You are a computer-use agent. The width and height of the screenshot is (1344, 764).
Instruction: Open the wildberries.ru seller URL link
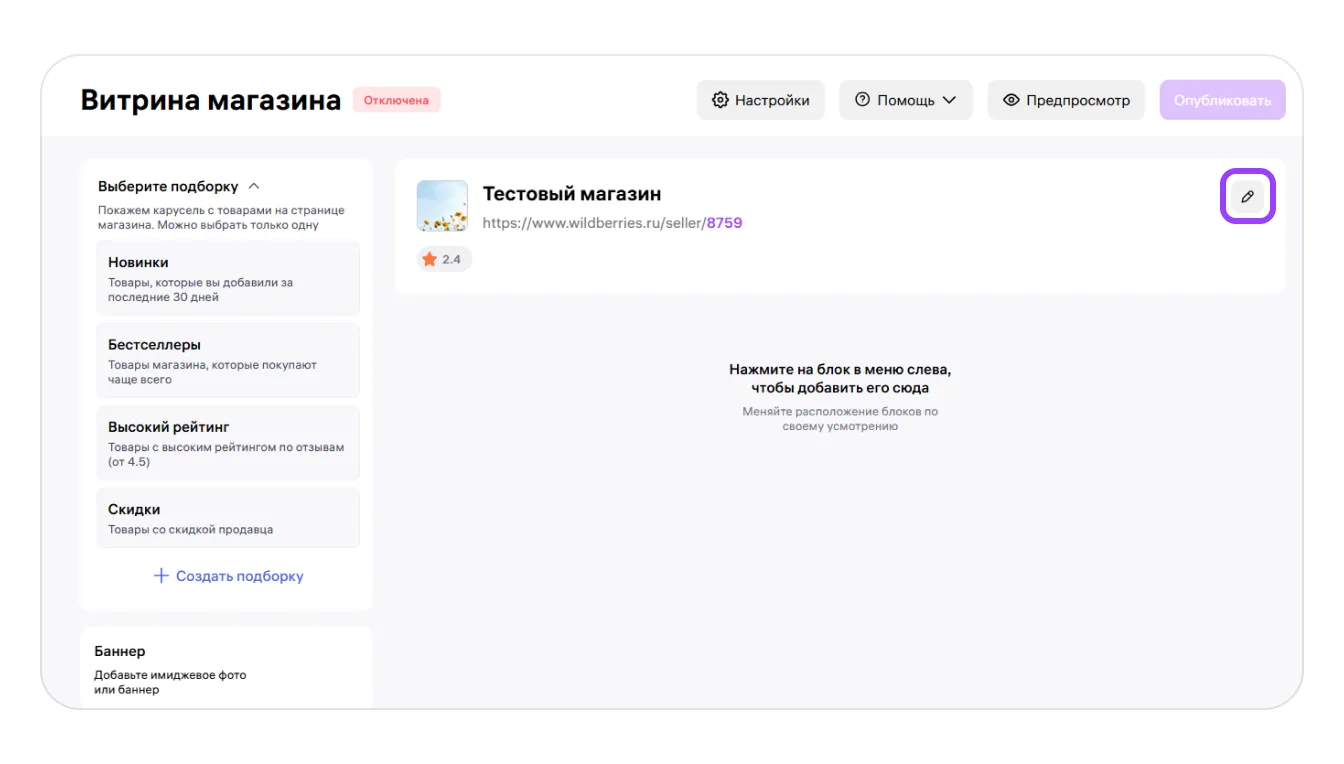(612, 223)
